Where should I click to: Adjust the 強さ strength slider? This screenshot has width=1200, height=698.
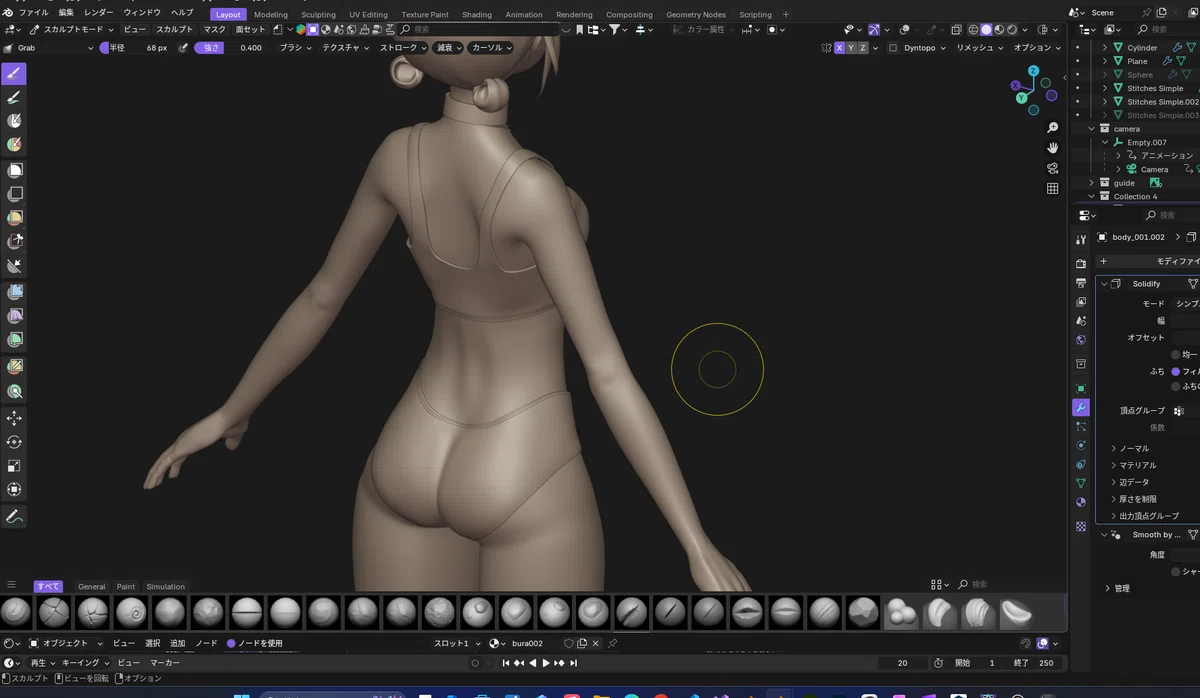tap(231, 48)
